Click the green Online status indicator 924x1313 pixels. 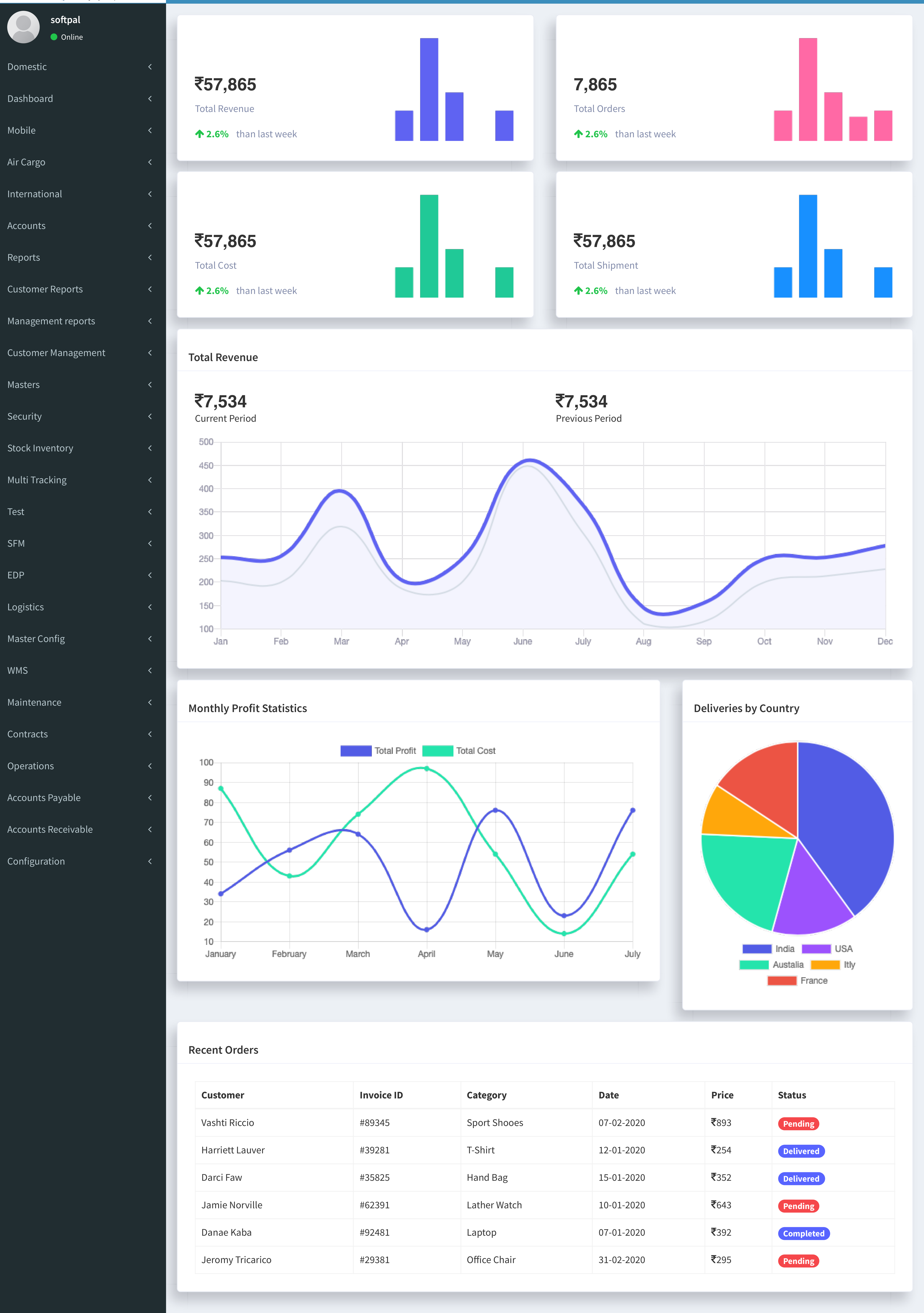point(54,37)
